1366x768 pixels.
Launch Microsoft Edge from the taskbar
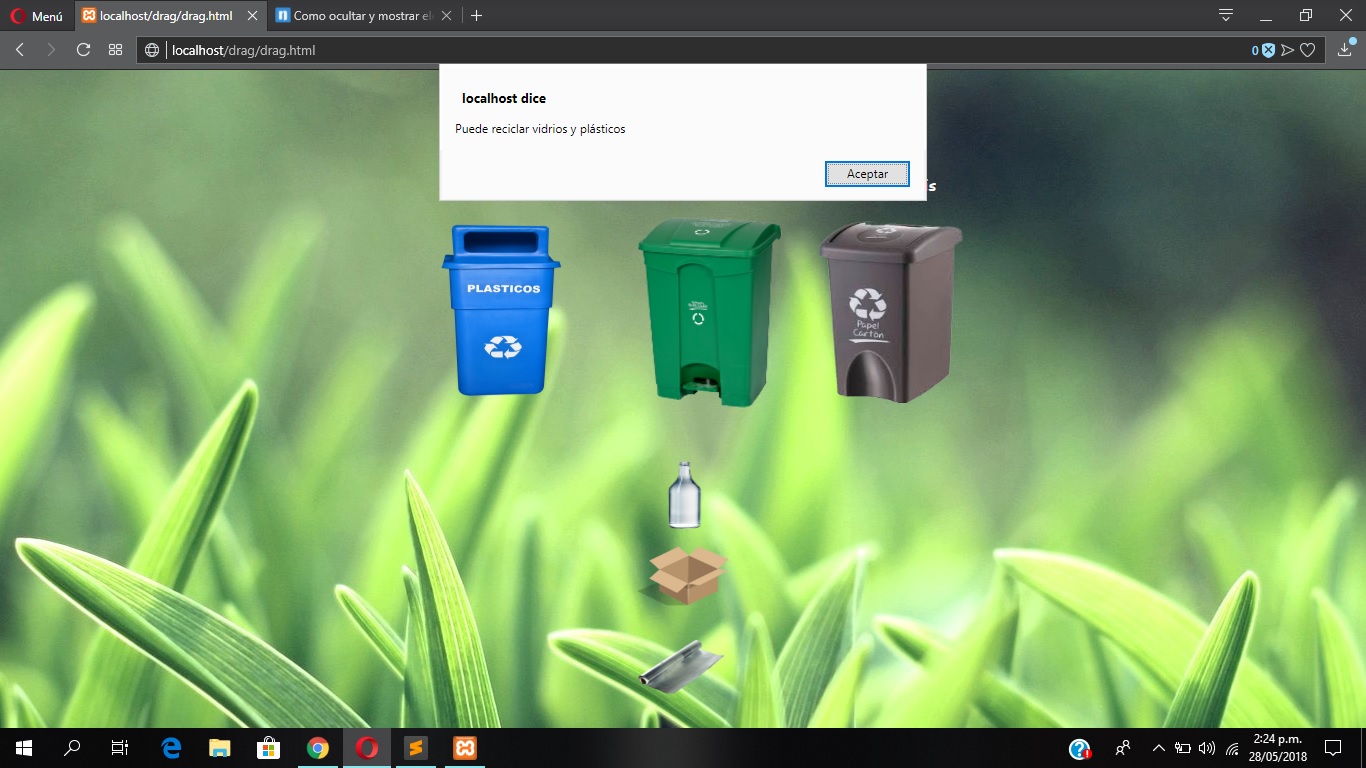pyautogui.click(x=172, y=748)
